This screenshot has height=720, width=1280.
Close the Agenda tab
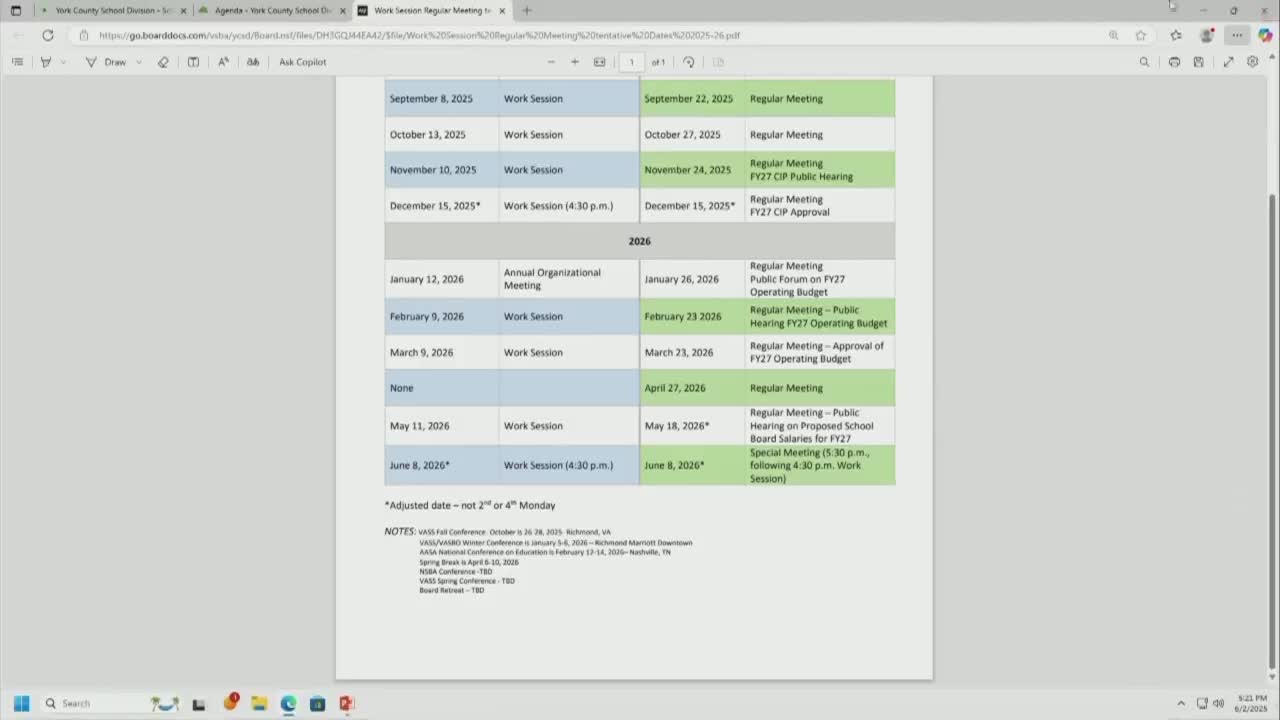coord(343,11)
